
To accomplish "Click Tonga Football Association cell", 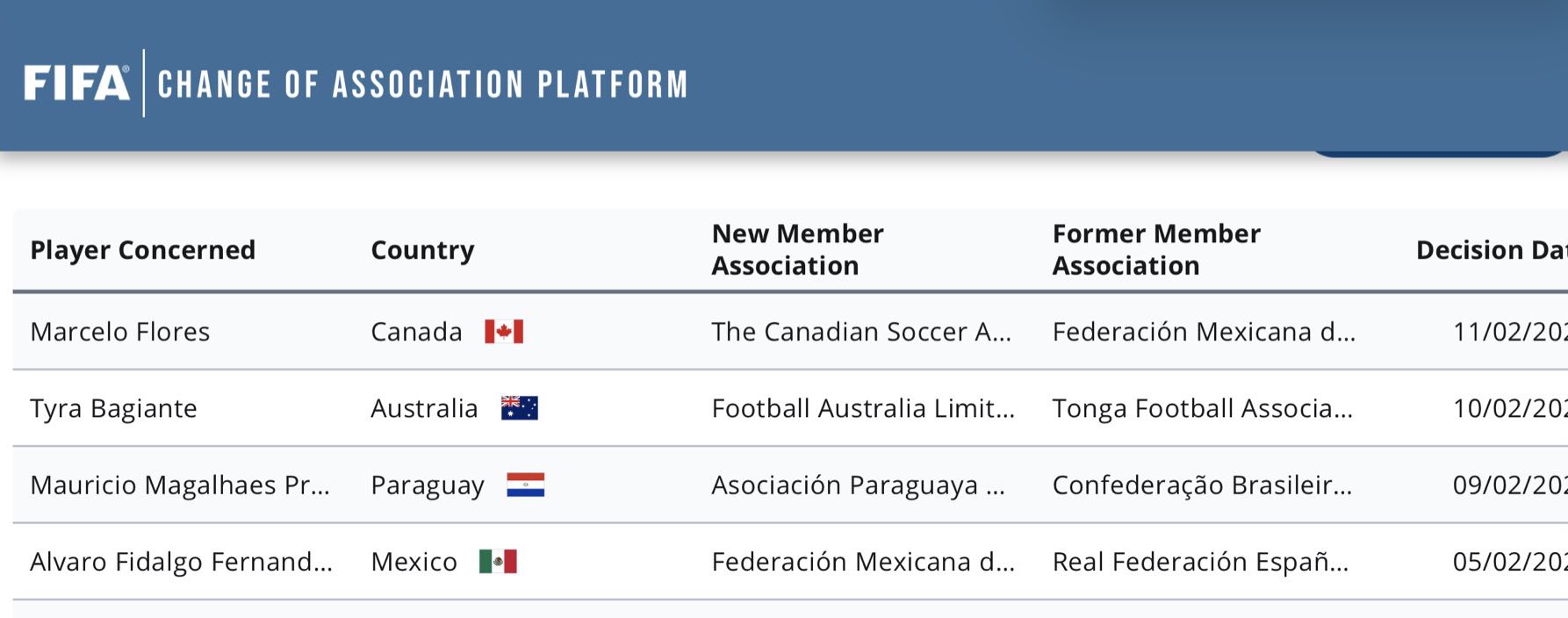I will coord(1202,408).
